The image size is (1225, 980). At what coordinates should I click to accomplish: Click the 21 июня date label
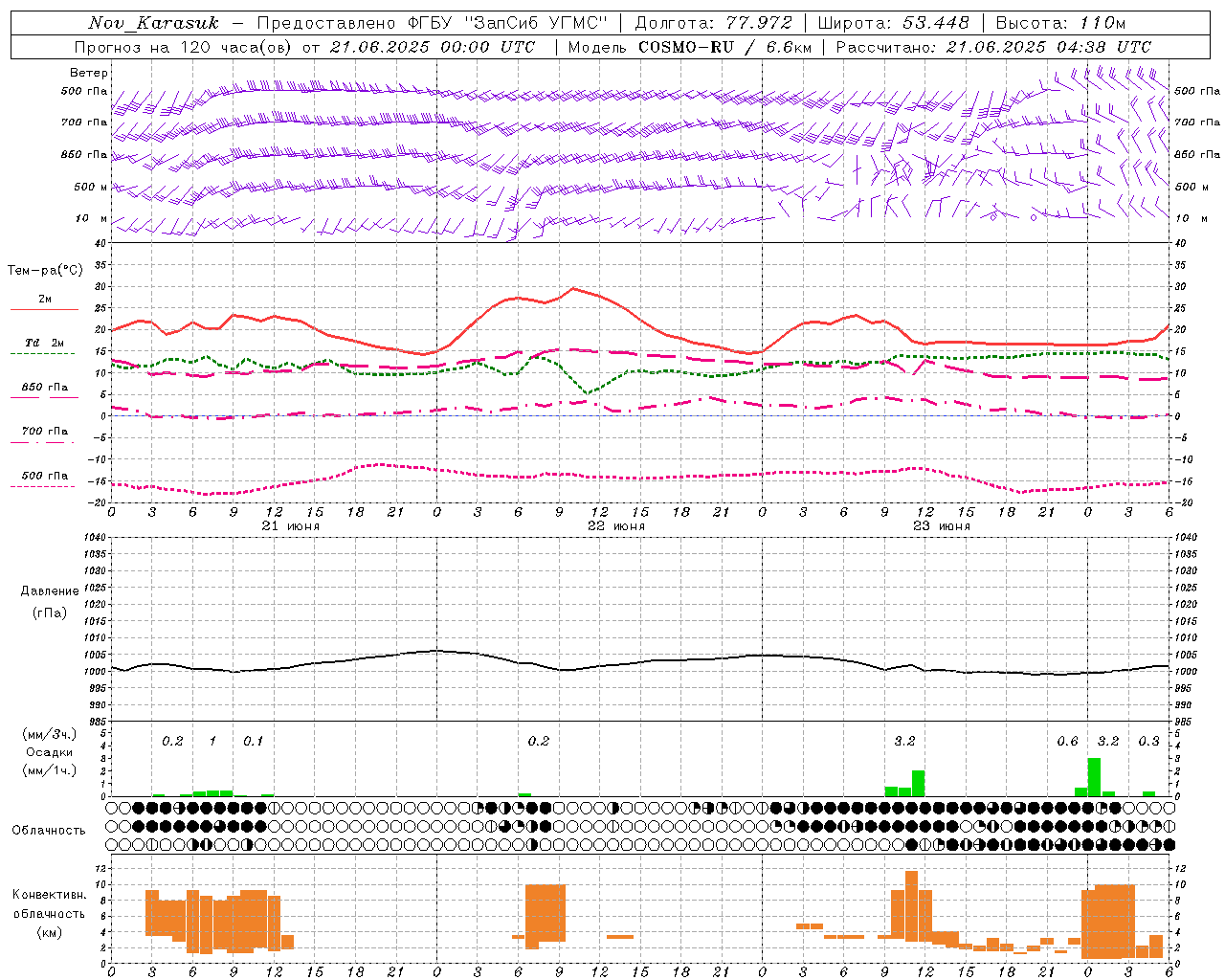(290, 526)
